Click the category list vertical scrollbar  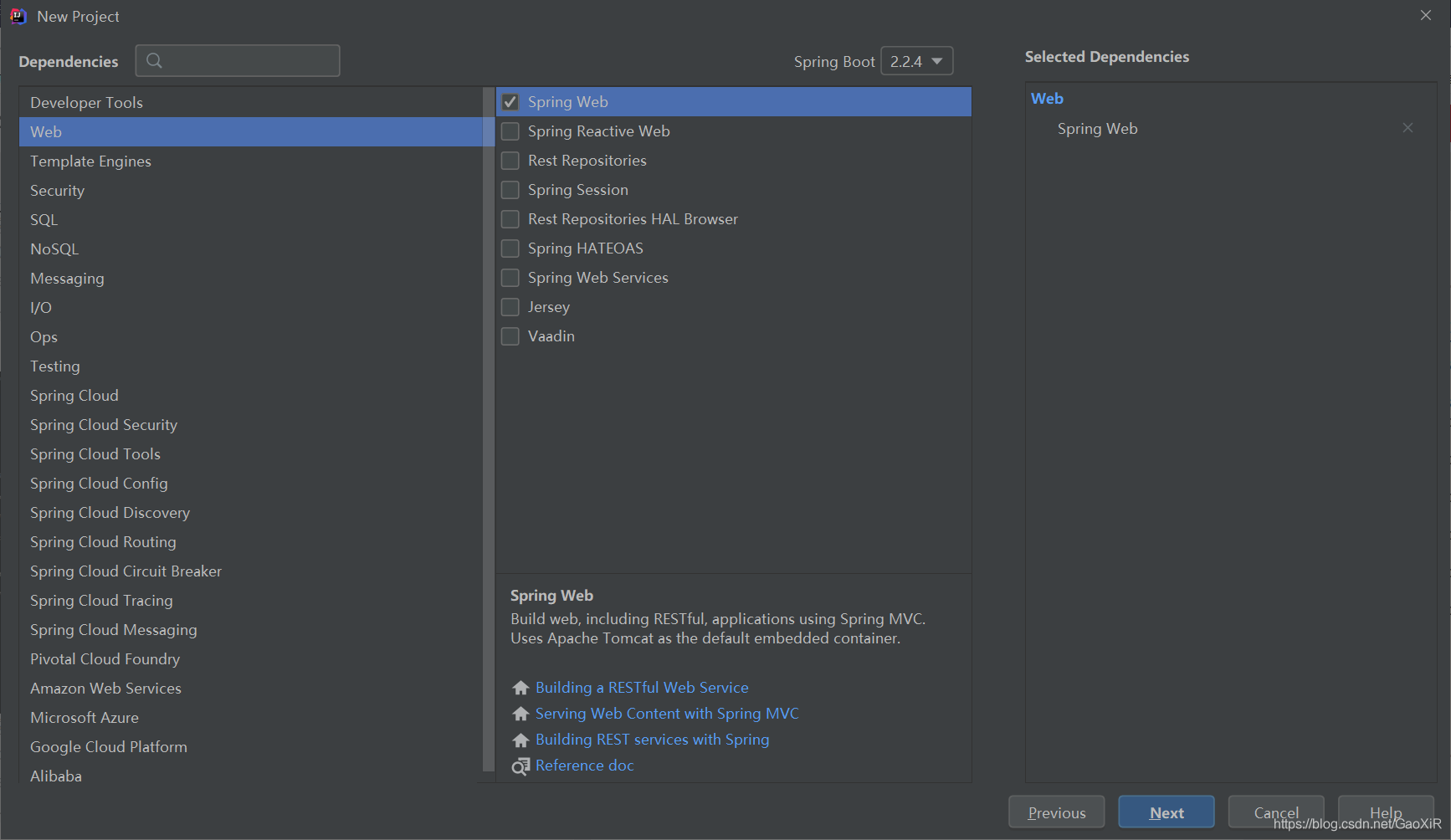click(489, 428)
